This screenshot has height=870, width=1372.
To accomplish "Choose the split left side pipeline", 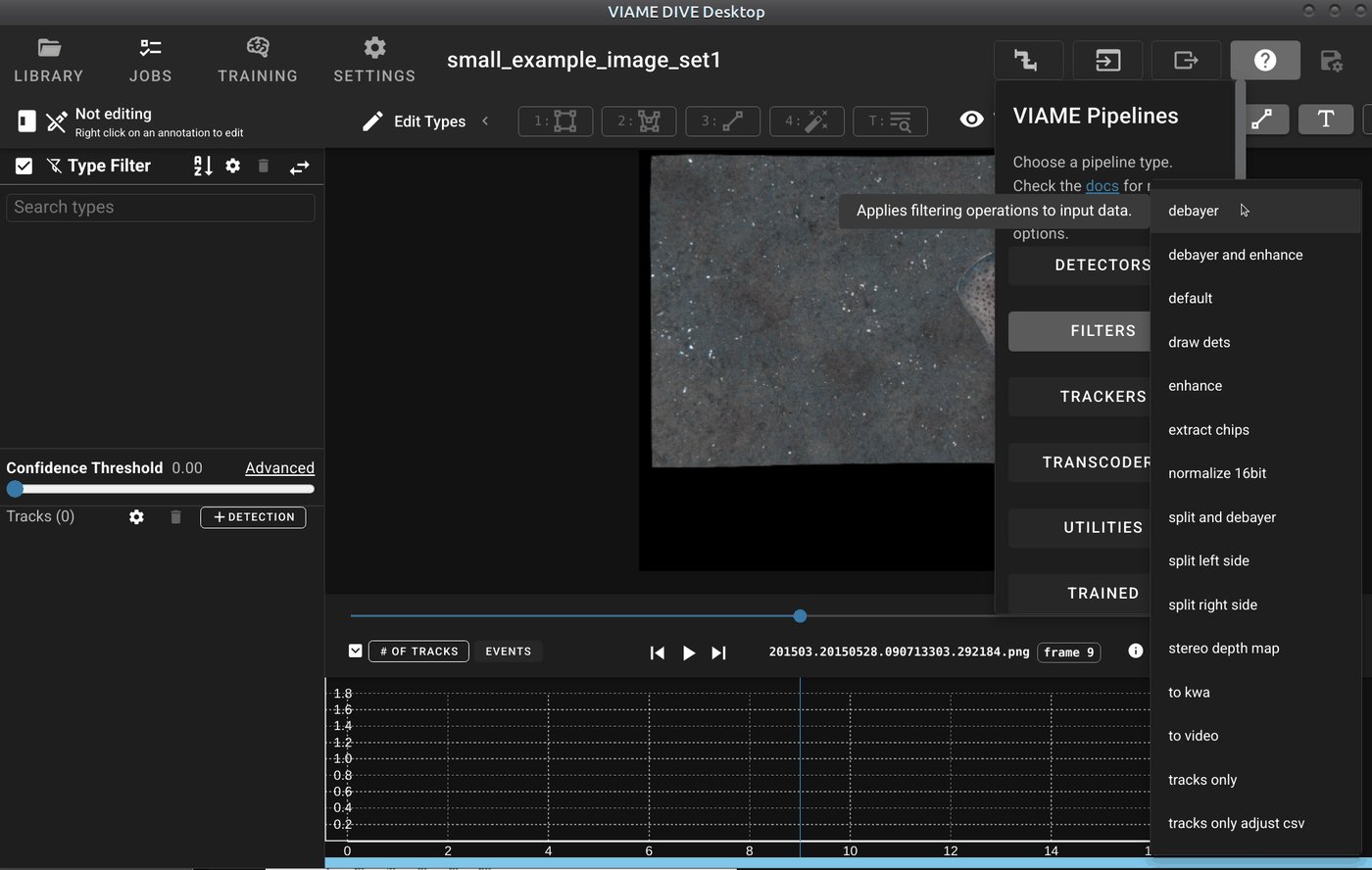I will pos(1255,560).
